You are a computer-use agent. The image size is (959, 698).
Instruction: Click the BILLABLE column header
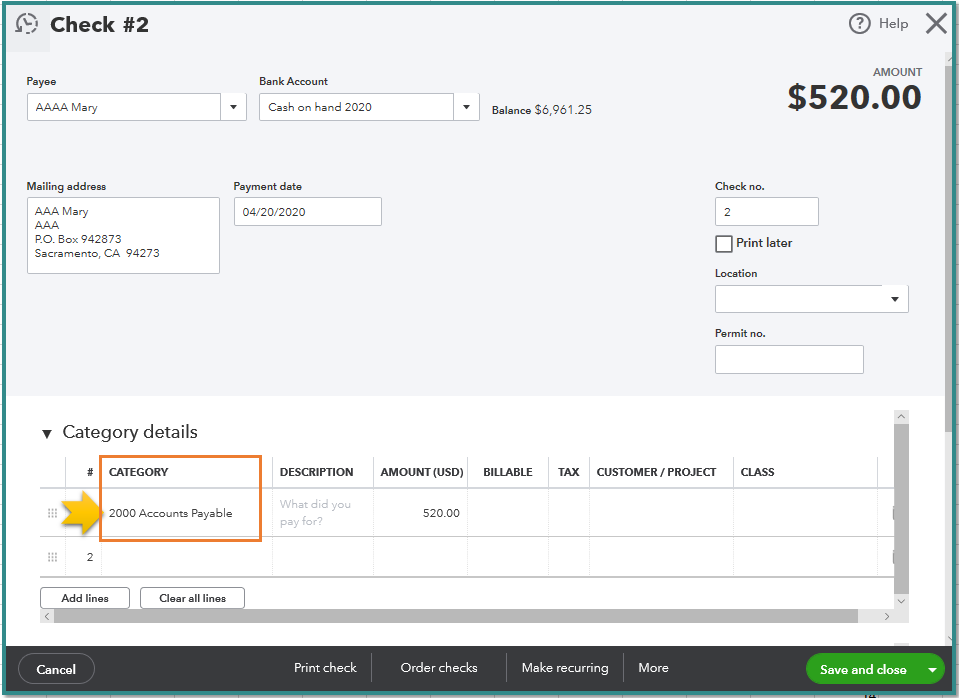pyautogui.click(x=508, y=472)
